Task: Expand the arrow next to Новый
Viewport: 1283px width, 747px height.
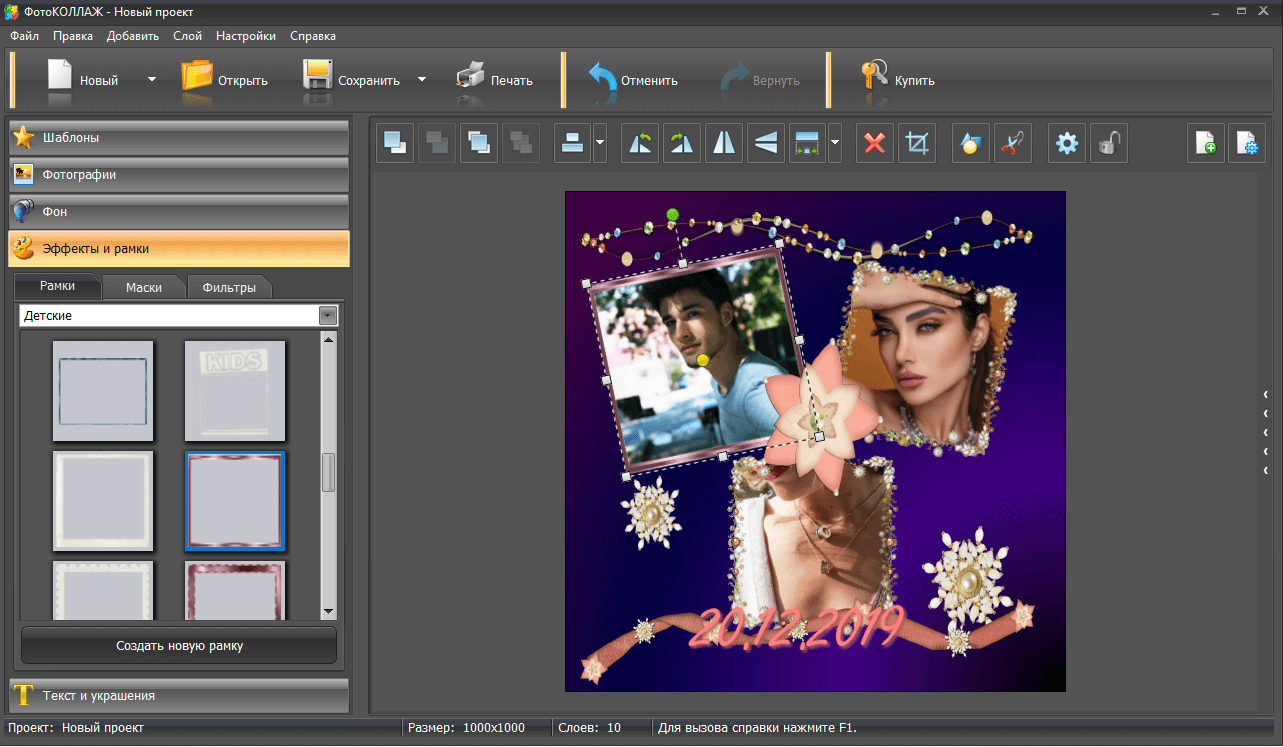Action: tap(152, 80)
